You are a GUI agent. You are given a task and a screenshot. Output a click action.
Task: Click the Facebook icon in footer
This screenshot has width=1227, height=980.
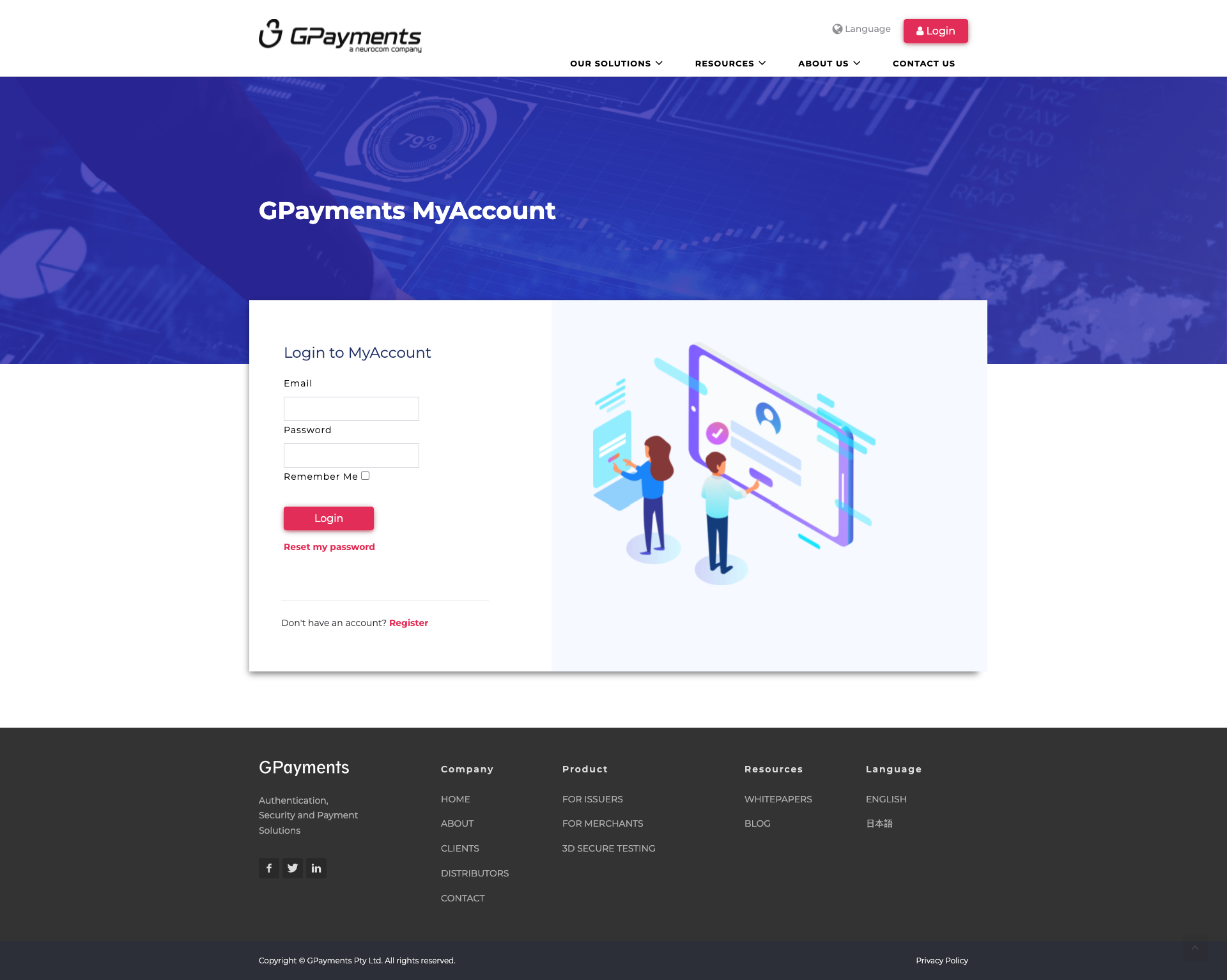[x=268, y=867]
